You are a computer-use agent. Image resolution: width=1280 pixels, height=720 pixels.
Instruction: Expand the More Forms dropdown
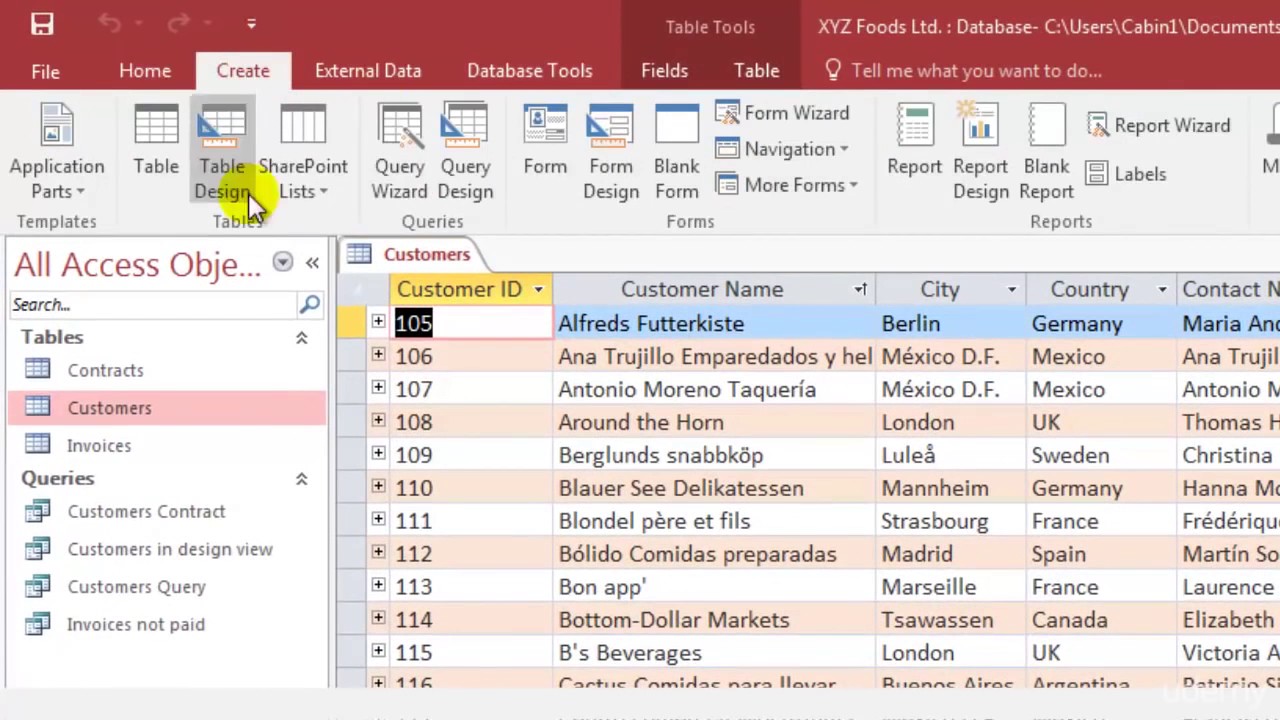800,185
